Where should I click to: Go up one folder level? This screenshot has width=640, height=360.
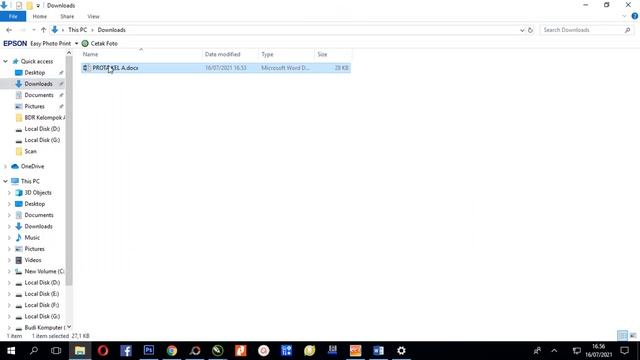click(x=43, y=30)
